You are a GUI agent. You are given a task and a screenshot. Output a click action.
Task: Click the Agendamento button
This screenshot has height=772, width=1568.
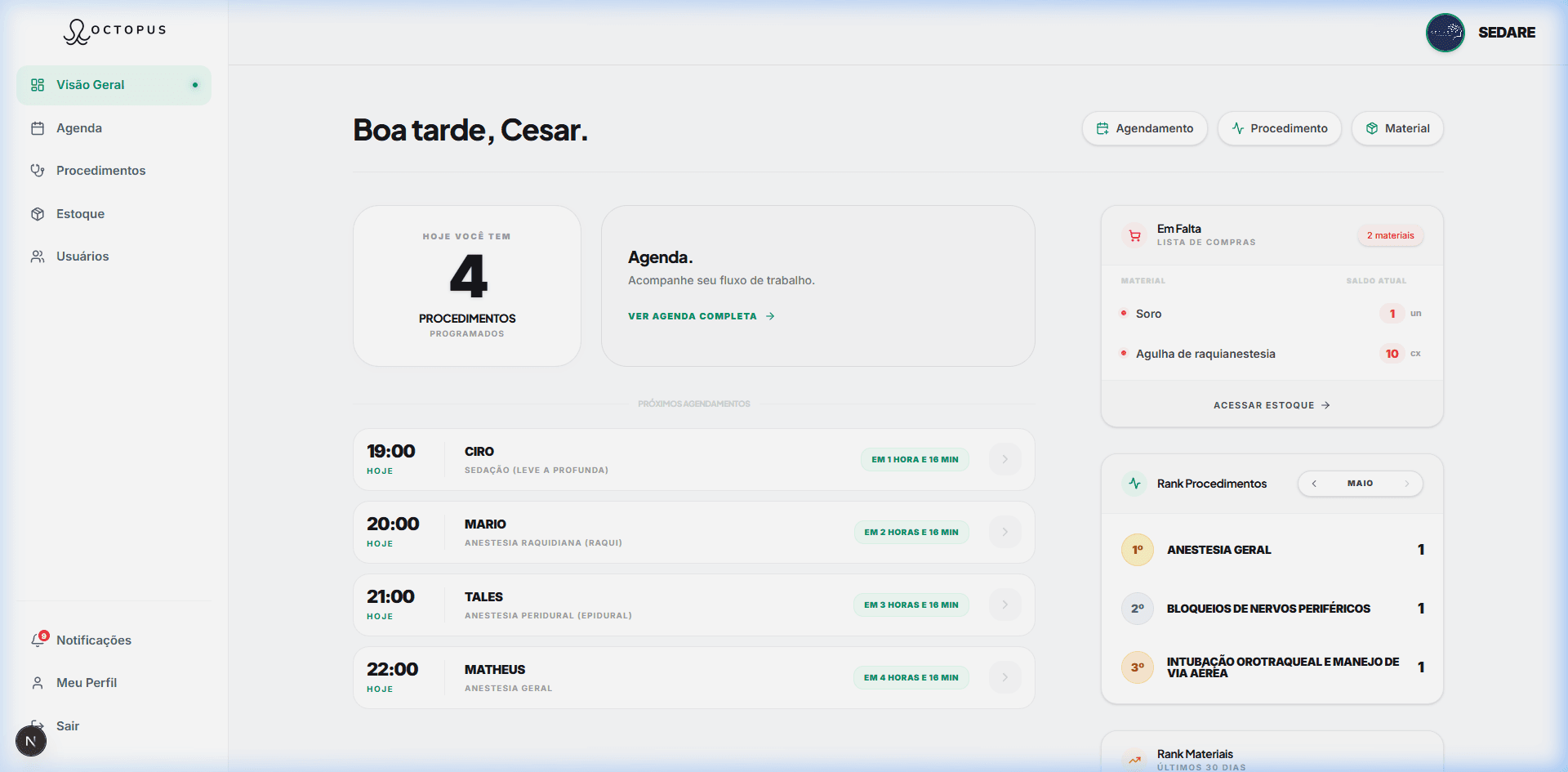click(x=1145, y=128)
